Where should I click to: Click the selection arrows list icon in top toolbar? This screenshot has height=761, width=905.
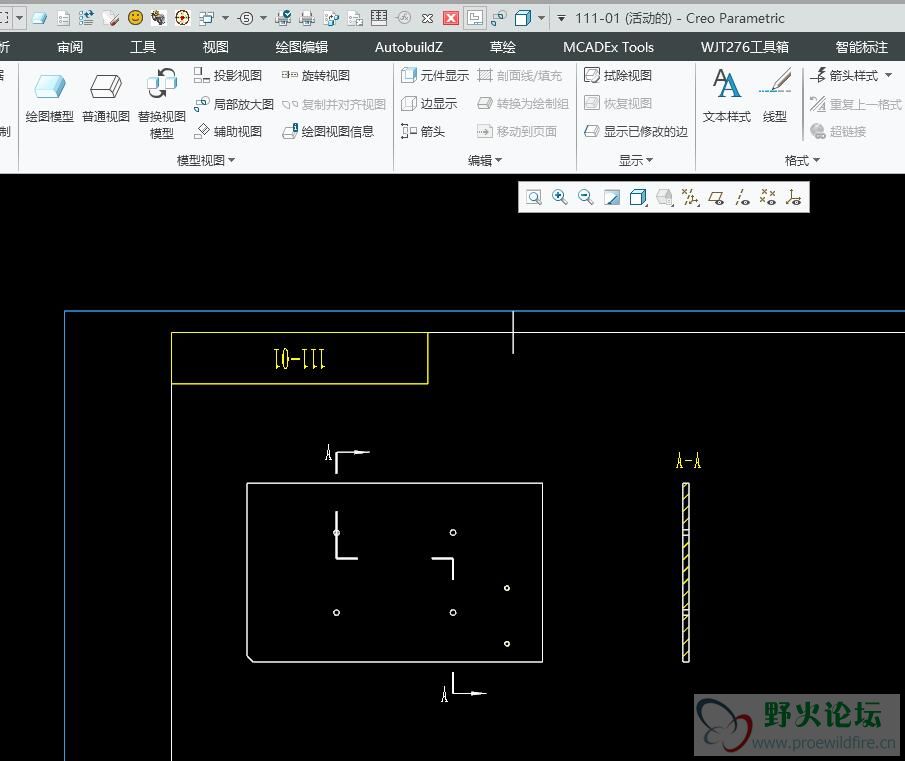[86, 18]
